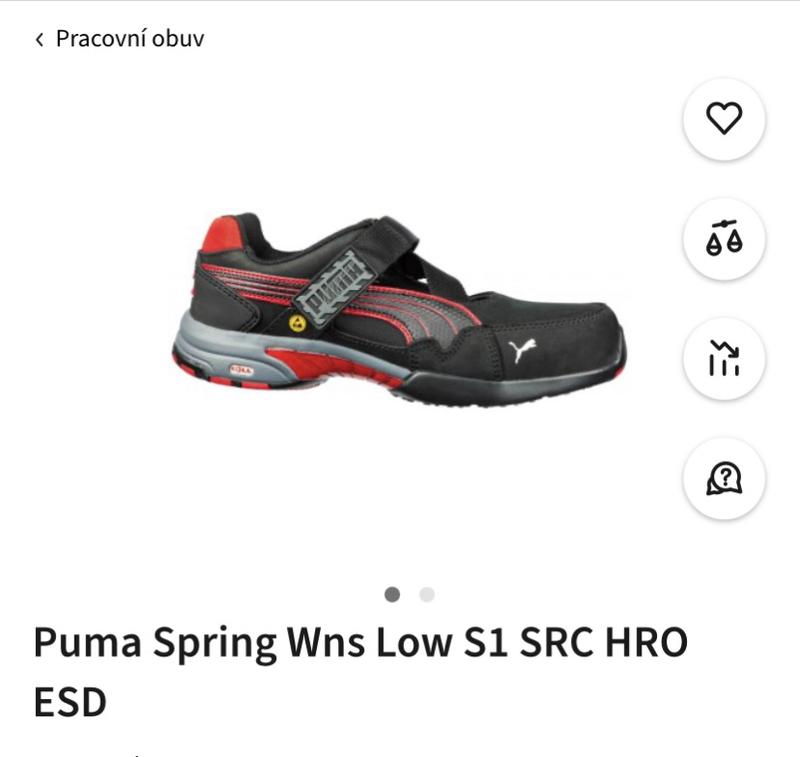Ask a question via chat bubble icon
This screenshot has height=757, width=800.
[x=724, y=478]
